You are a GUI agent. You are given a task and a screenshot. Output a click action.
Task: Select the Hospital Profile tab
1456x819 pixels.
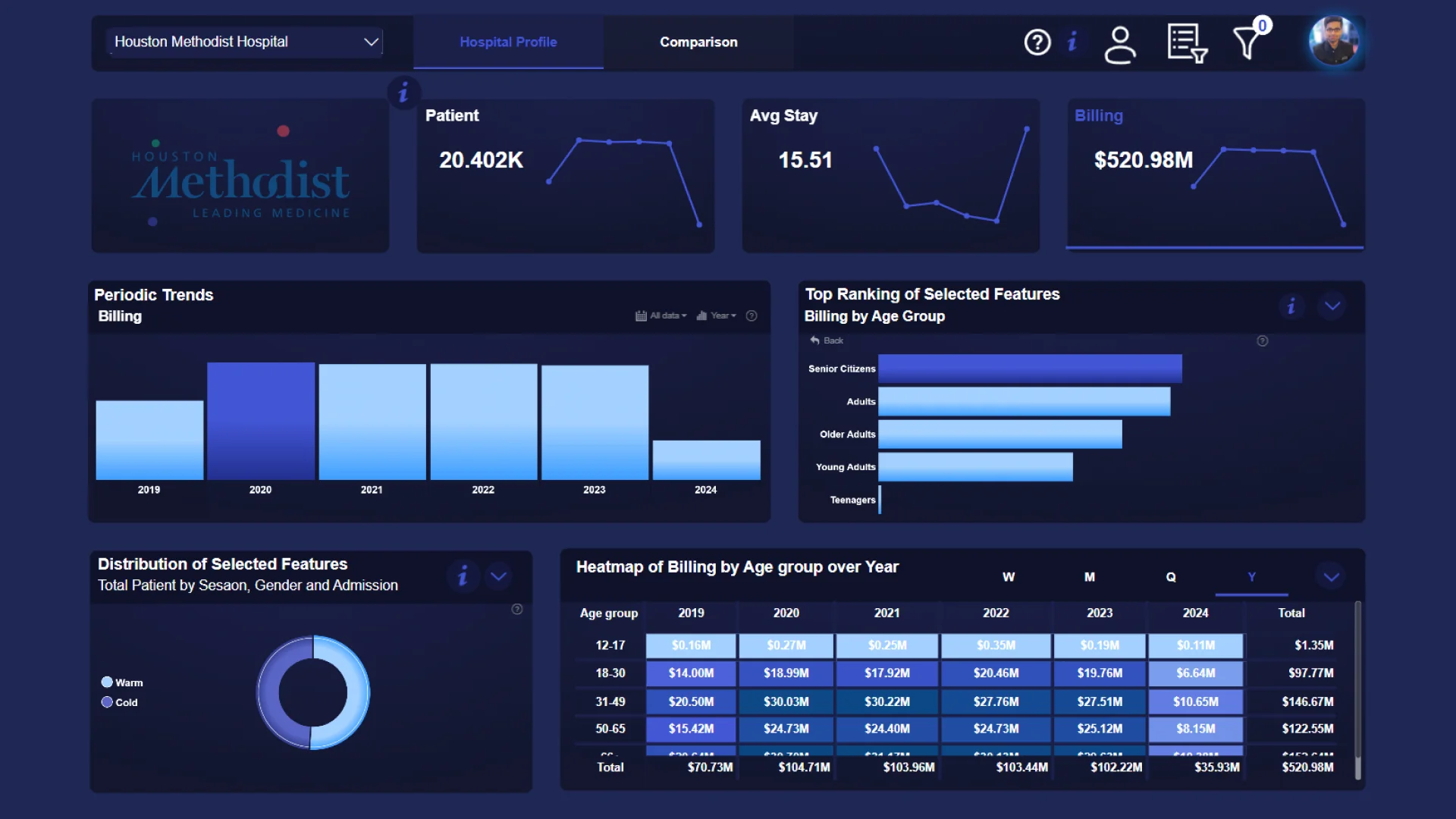[508, 42]
